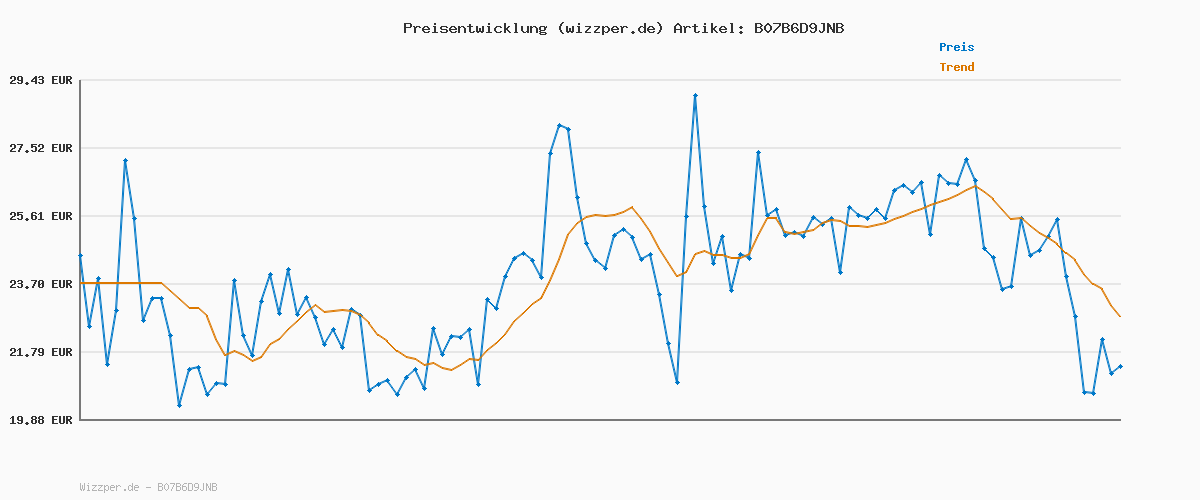Click the early price spike near 27.52 EUR
1200x500 pixels.
tap(125, 160)
